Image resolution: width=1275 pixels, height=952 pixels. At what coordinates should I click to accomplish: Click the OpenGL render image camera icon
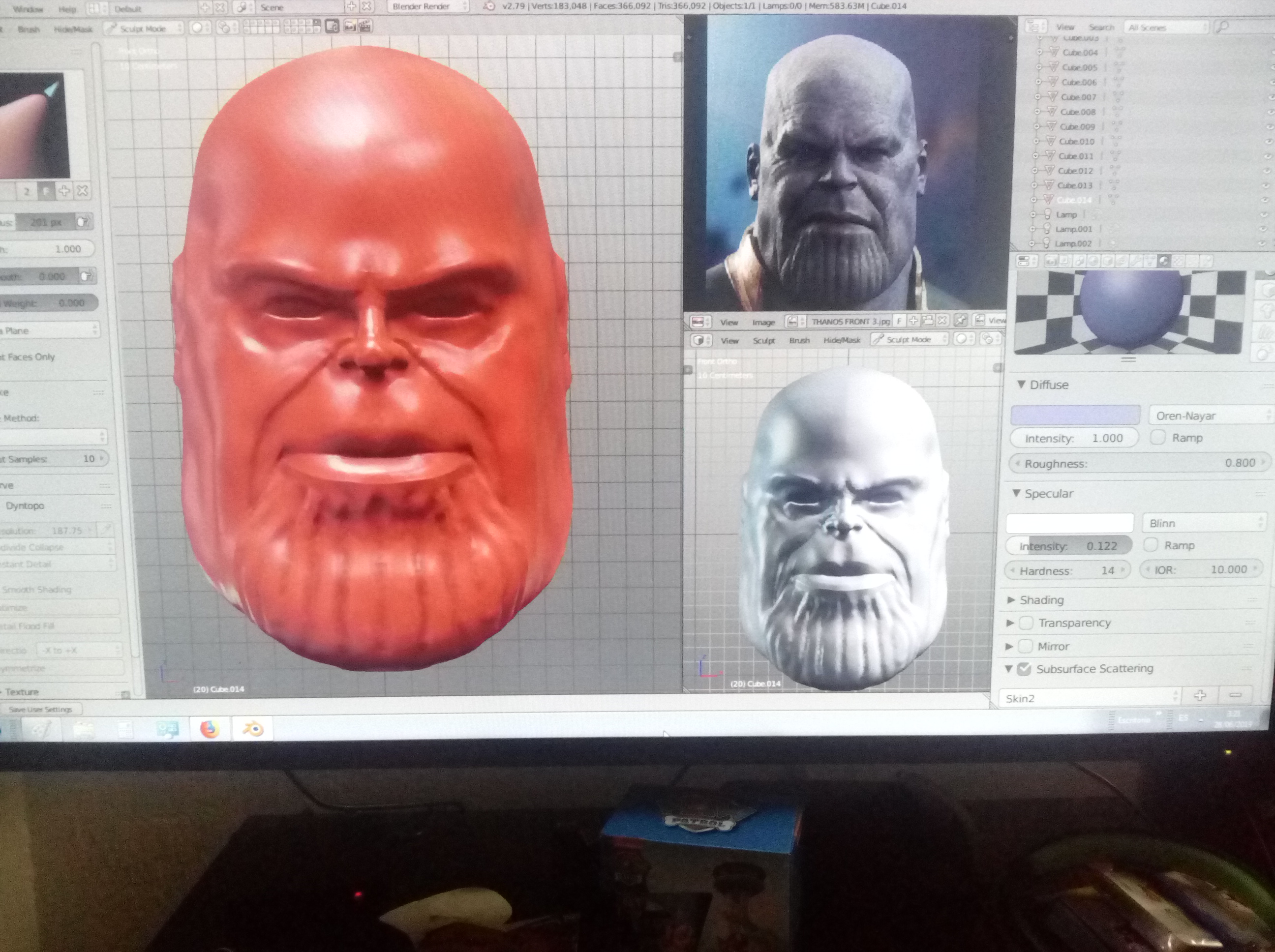coord(349,27)
